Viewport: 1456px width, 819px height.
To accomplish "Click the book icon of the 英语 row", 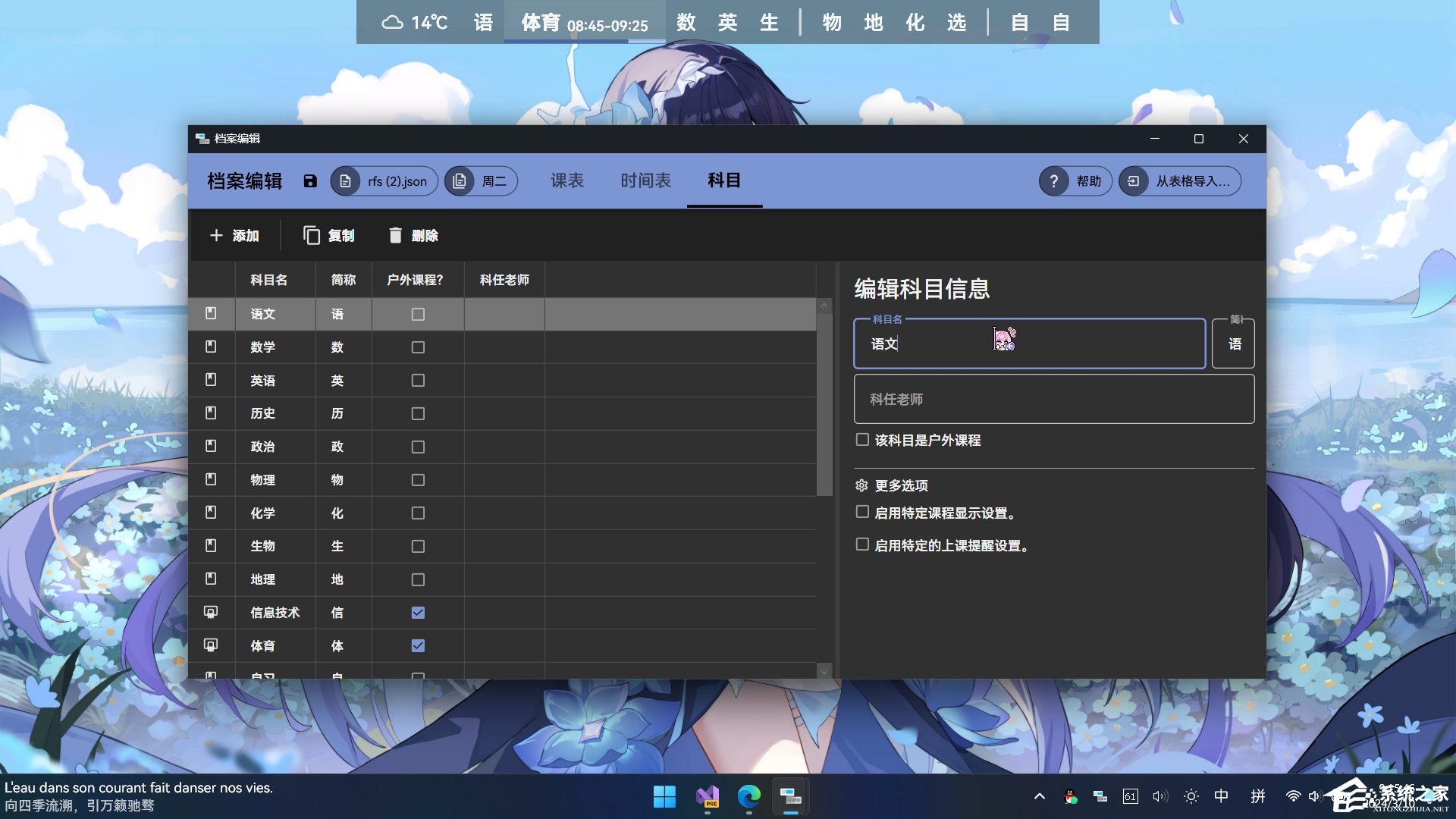I will (x=211, y=379).
